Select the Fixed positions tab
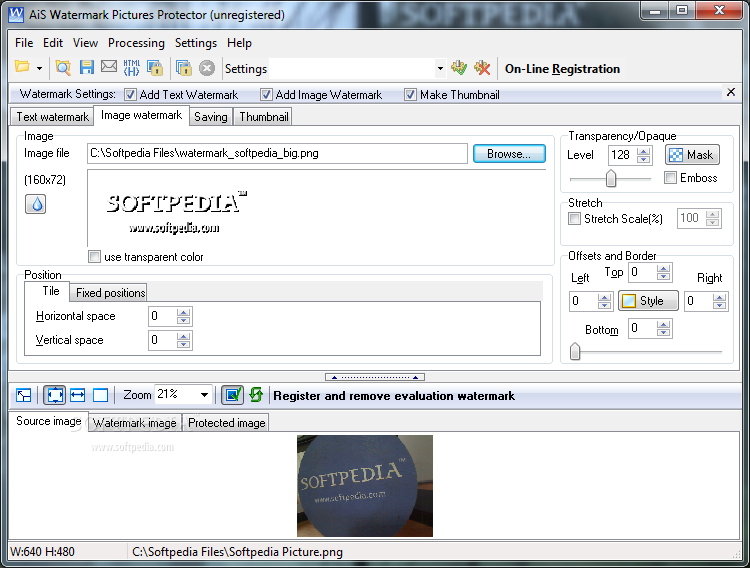 [110, 293]
